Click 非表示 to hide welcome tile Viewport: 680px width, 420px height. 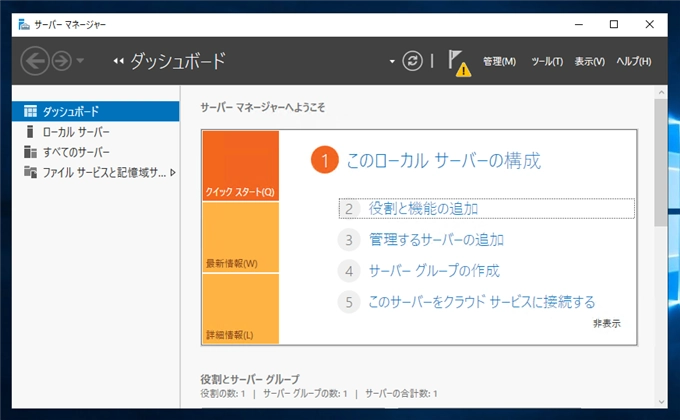tap(607, 323)
